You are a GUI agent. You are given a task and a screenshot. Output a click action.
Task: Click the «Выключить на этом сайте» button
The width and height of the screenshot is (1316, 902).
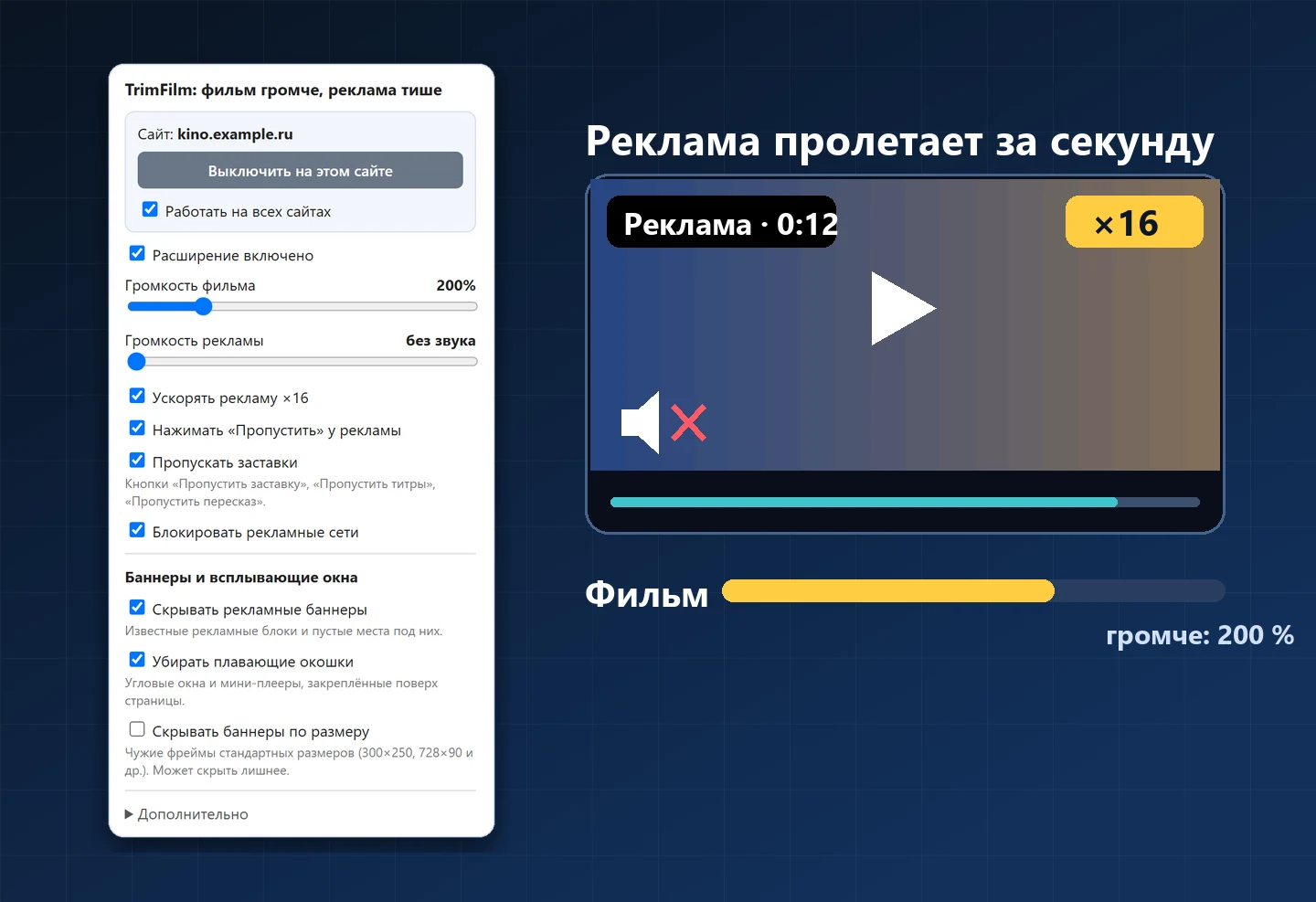tap(300, 171)
